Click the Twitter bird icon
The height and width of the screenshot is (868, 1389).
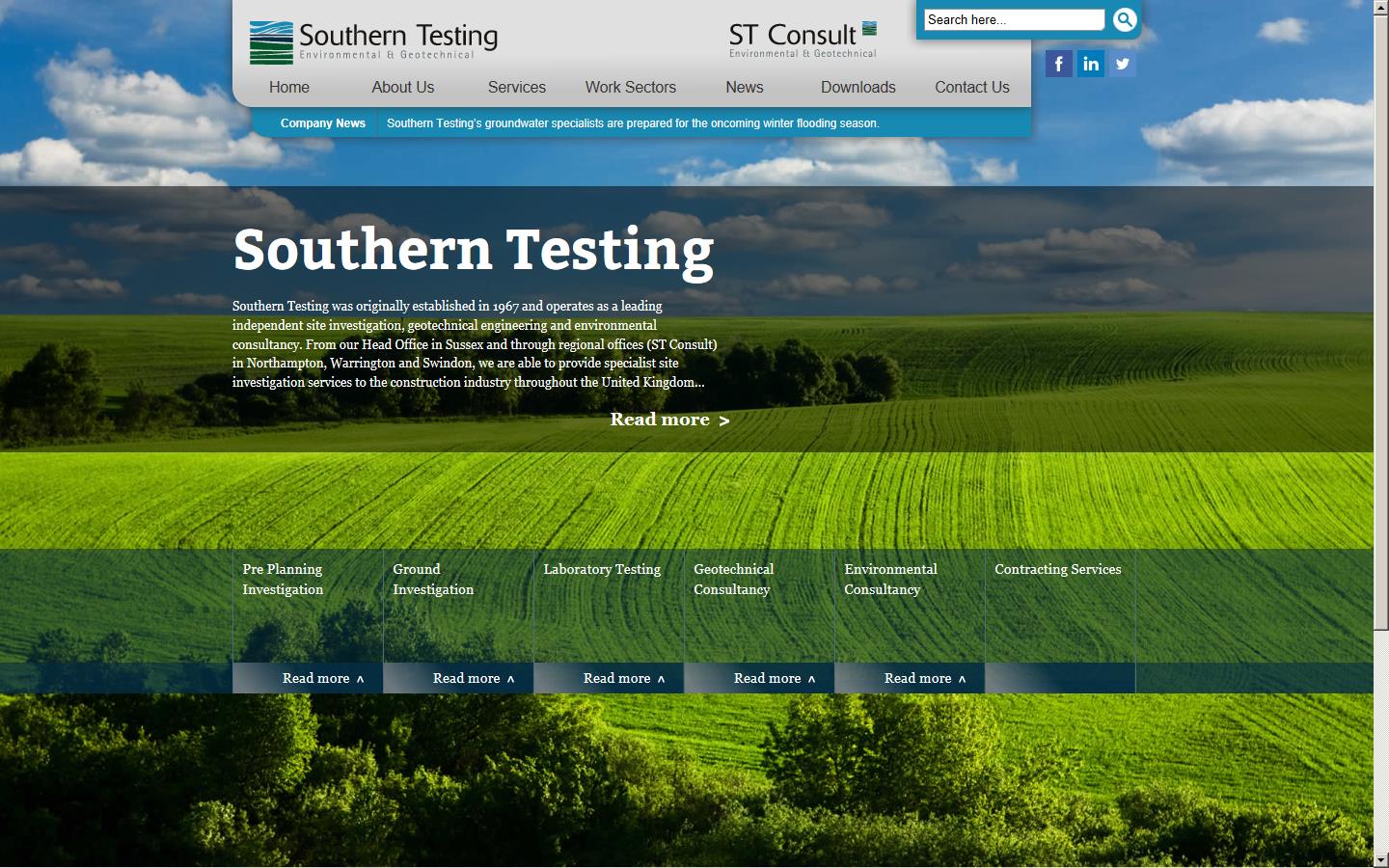(1122, 64)
